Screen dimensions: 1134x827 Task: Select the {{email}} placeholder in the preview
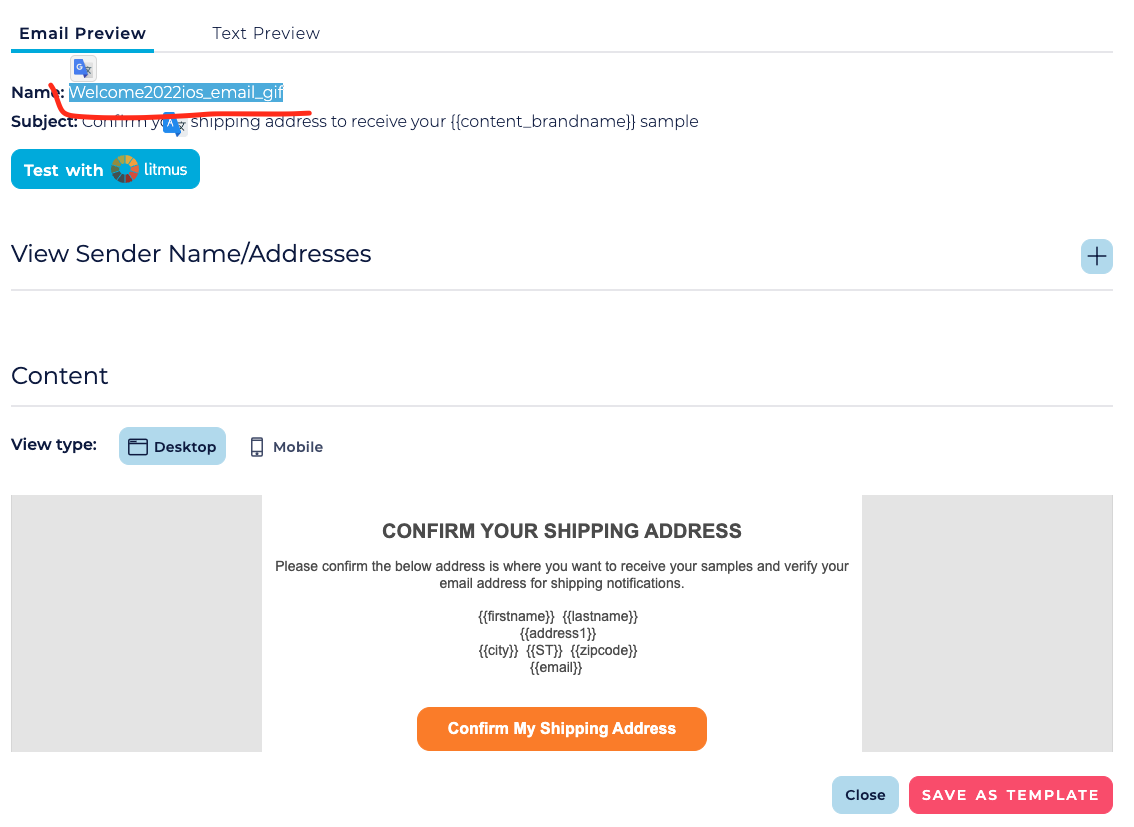click(556, 667)
